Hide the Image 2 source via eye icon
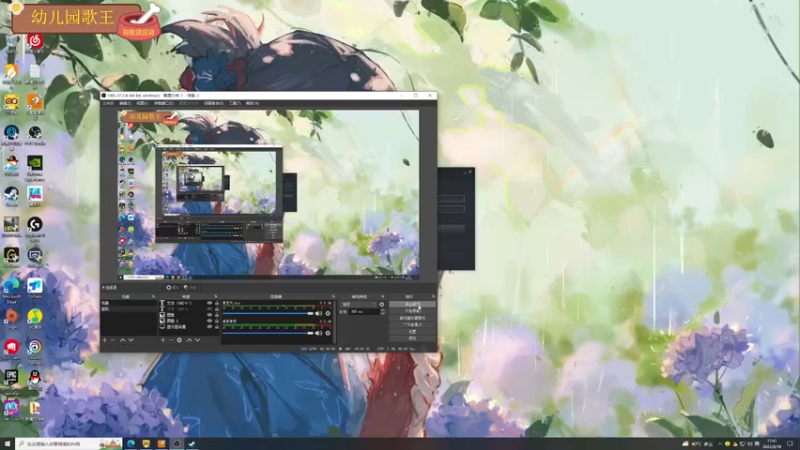The width and height of the screenshot is (800, 450). [210, 320]
